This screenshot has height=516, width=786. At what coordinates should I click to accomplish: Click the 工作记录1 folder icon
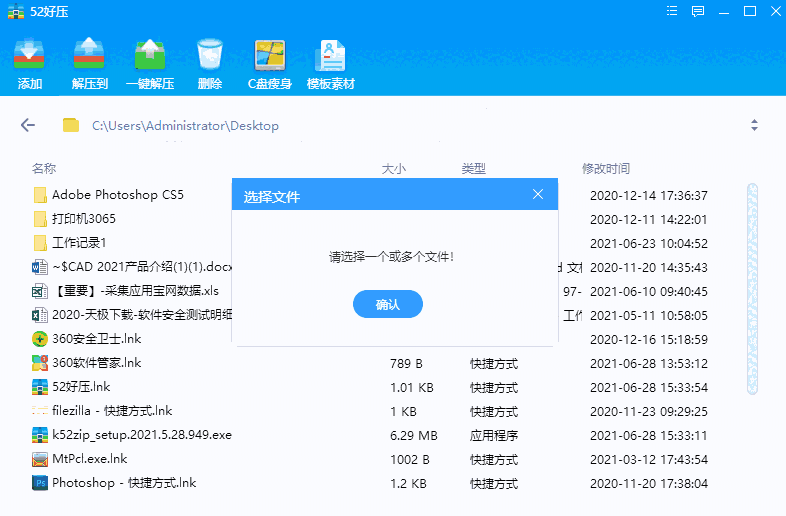tap(40, 243)
